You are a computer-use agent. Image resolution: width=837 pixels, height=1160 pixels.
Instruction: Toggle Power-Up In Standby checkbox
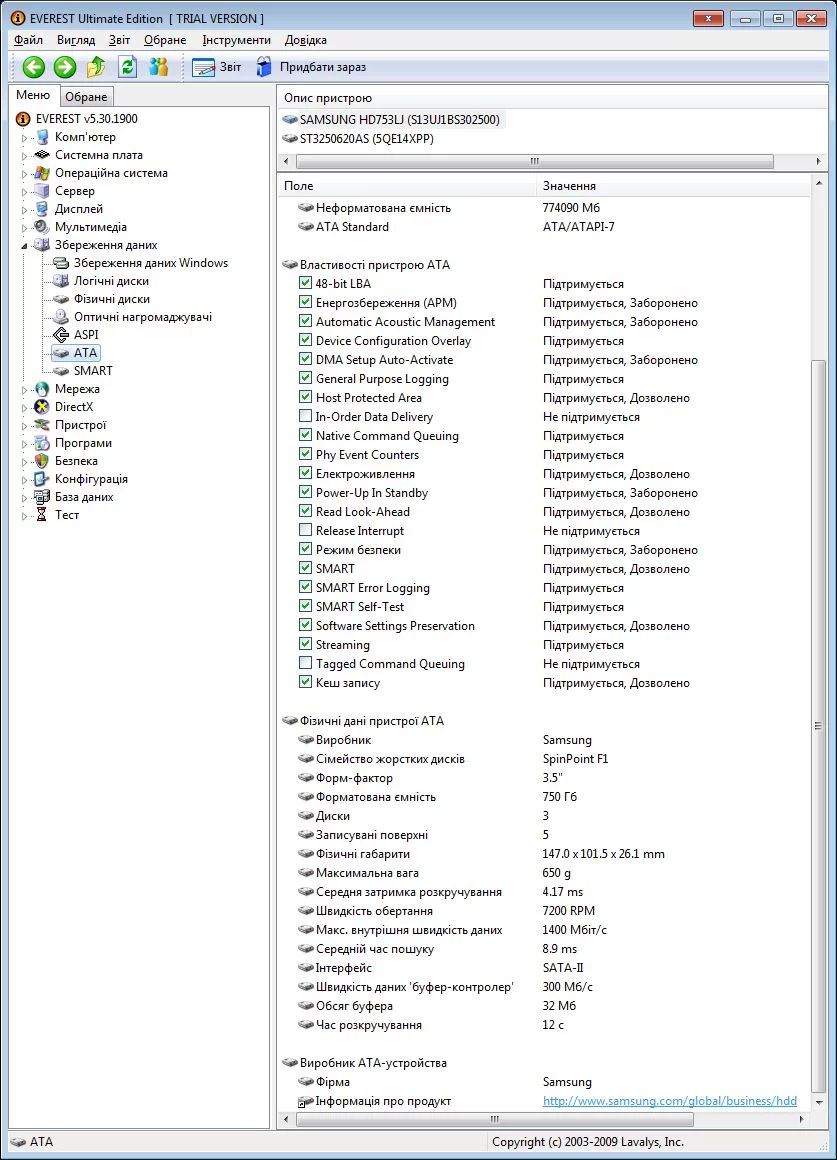pos(305,492)
